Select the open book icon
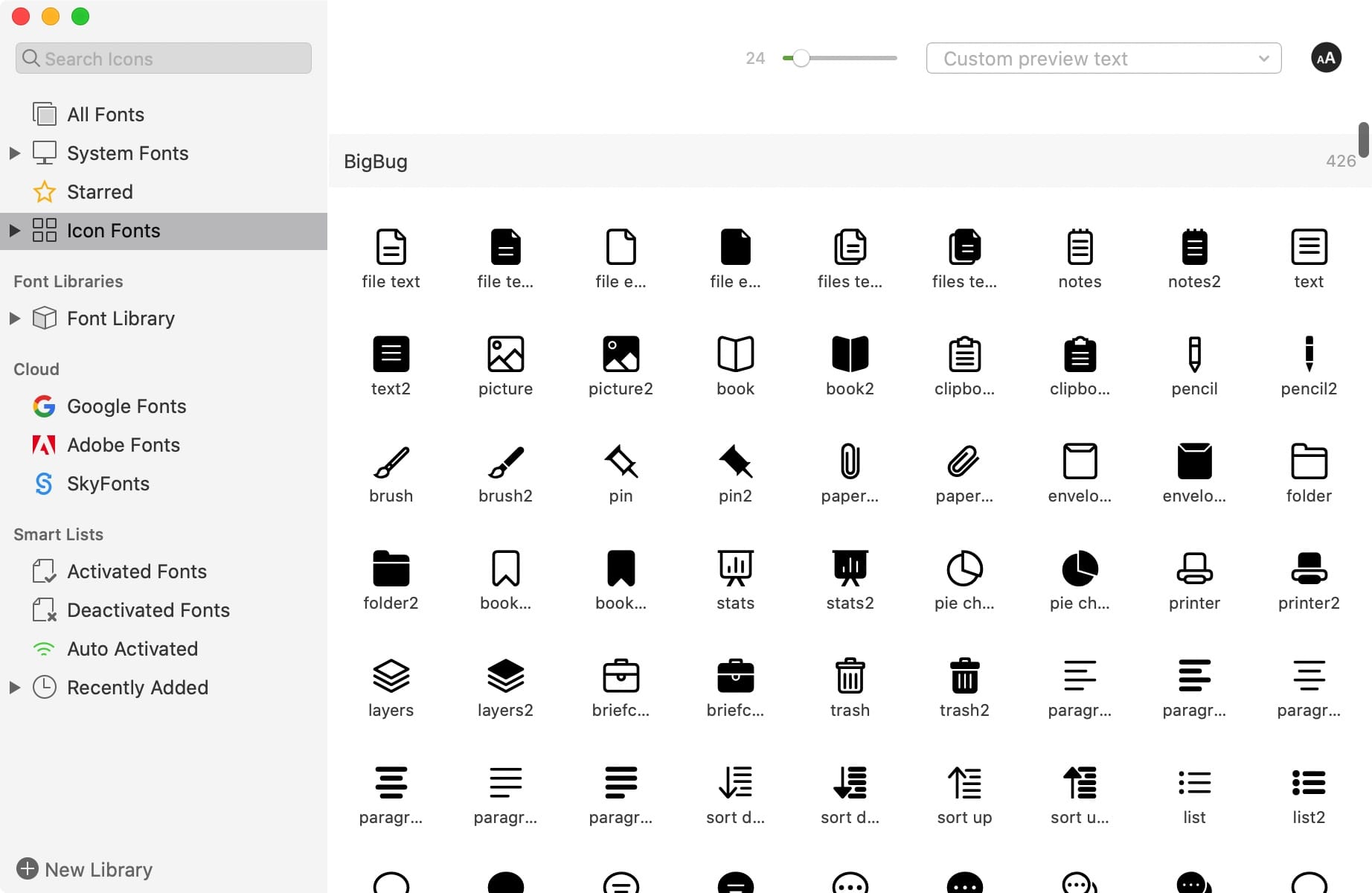Screen dimensions: 1372x893 [x=735, y=354]
